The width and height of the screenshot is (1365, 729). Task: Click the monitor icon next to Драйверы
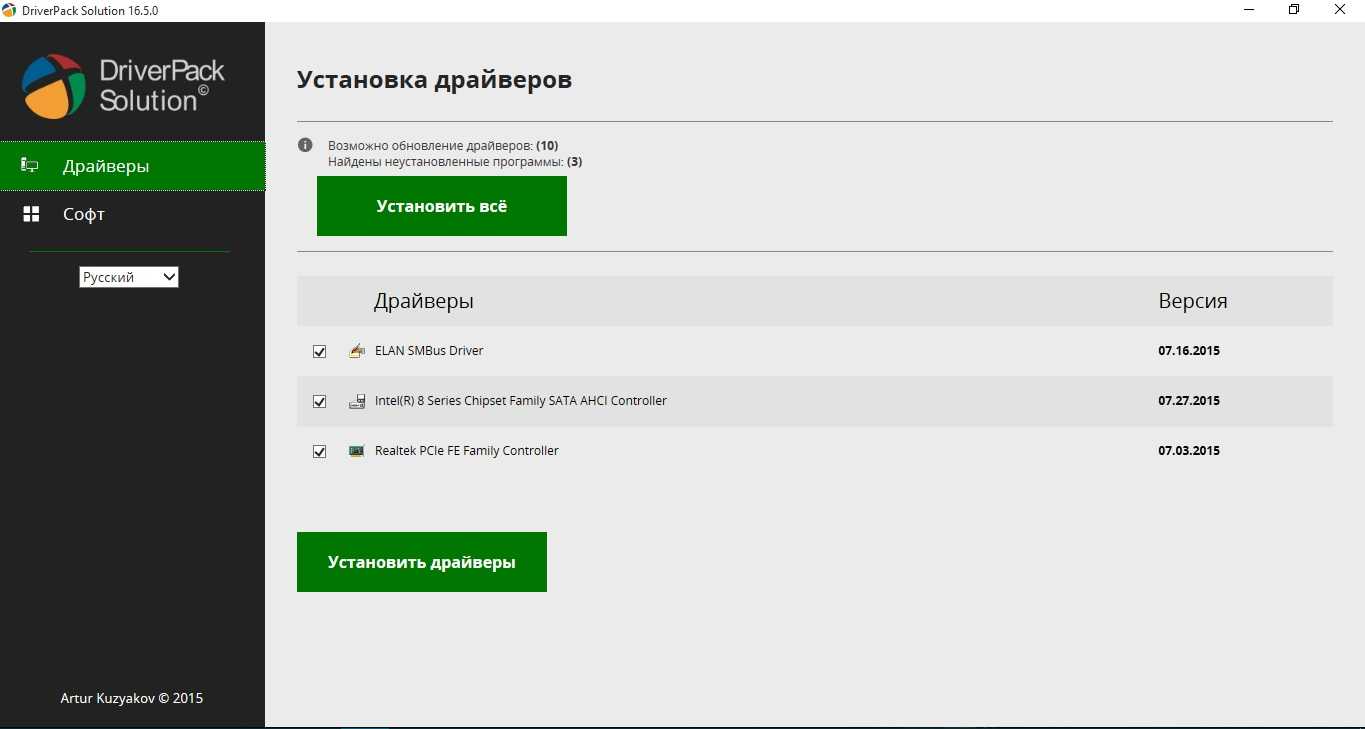click(x=31, y=165)
